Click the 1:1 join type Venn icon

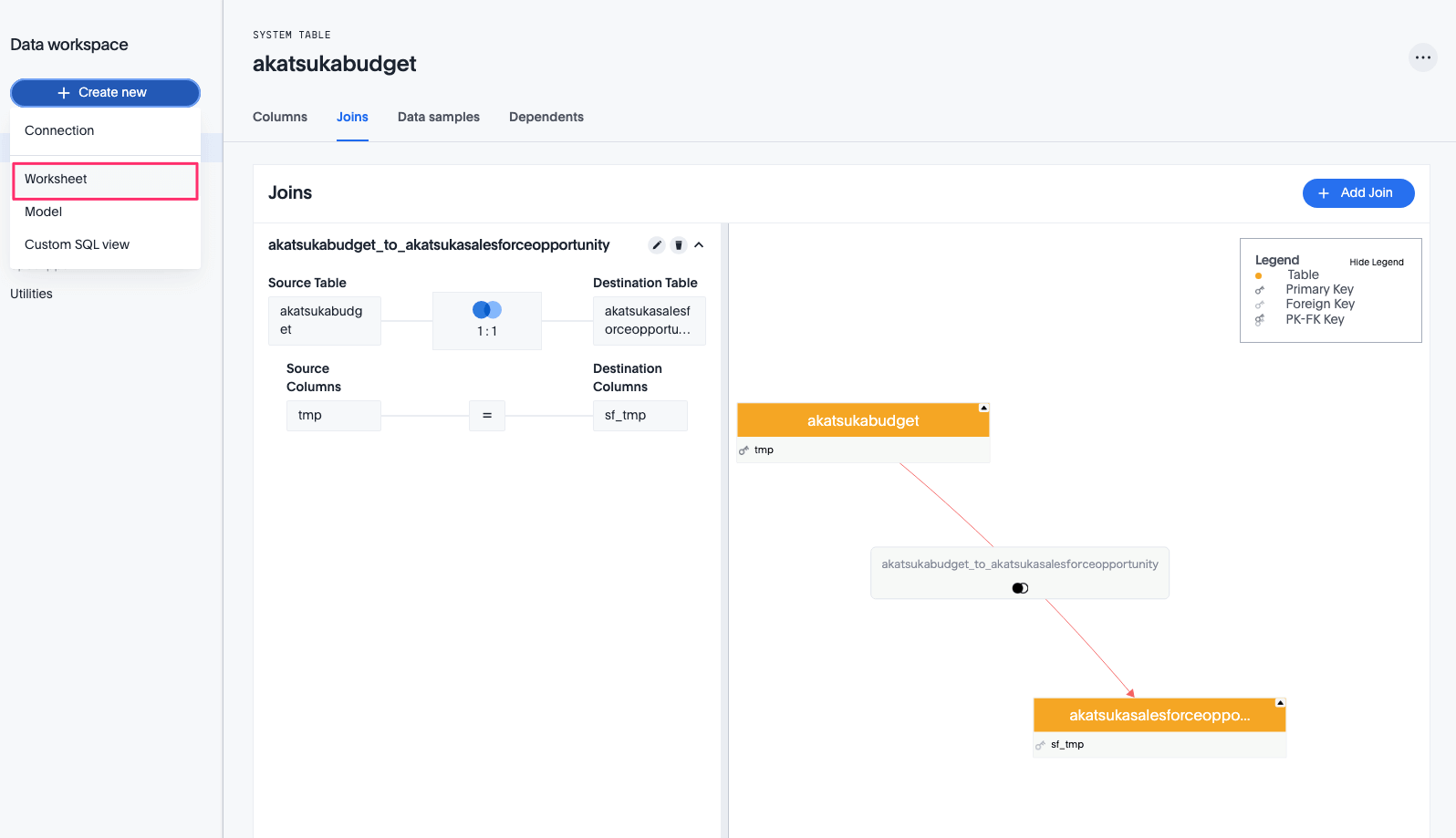(x=487, y=310)
